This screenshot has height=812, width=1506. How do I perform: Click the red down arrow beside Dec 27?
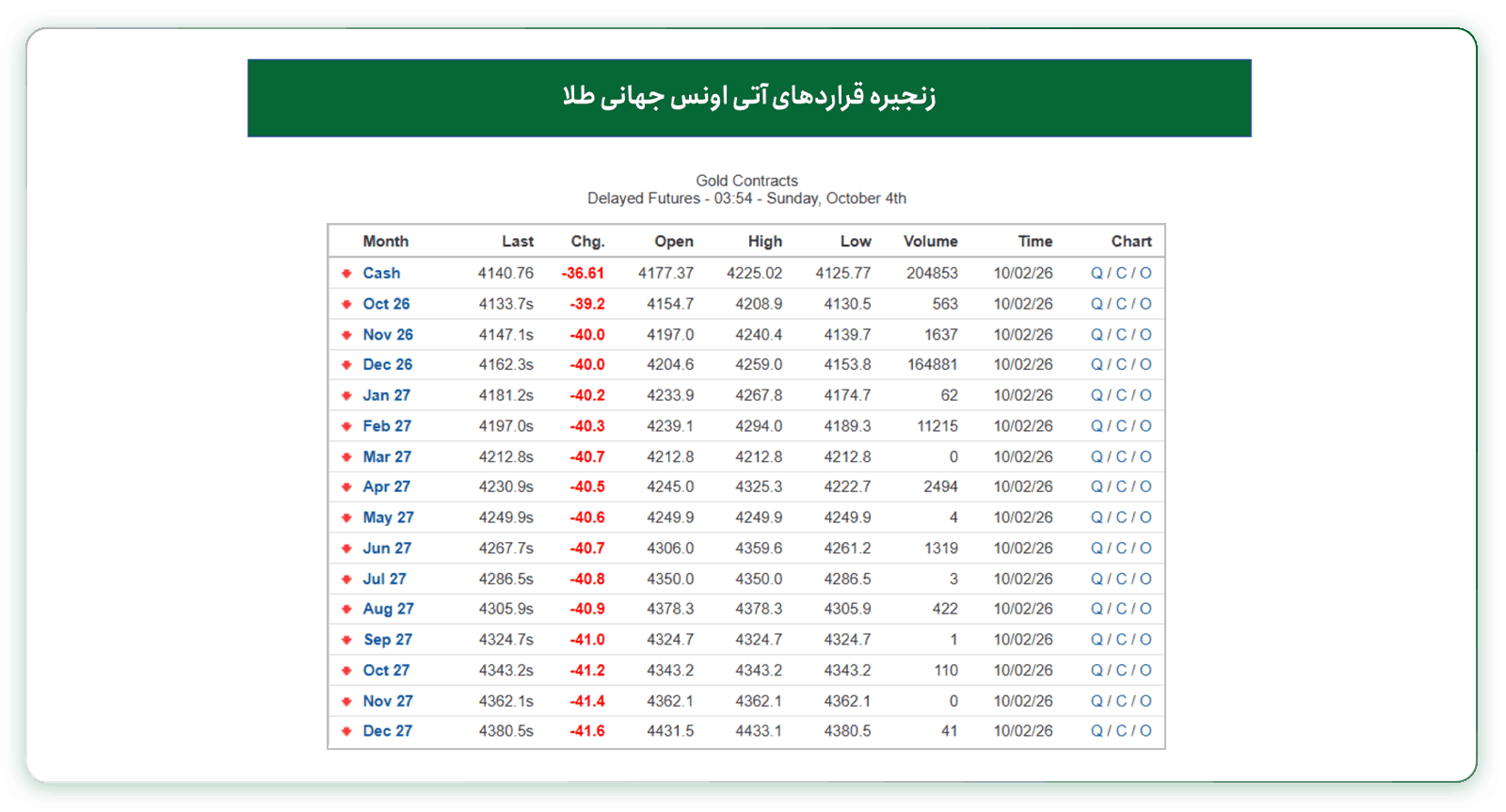click(346, 731)
